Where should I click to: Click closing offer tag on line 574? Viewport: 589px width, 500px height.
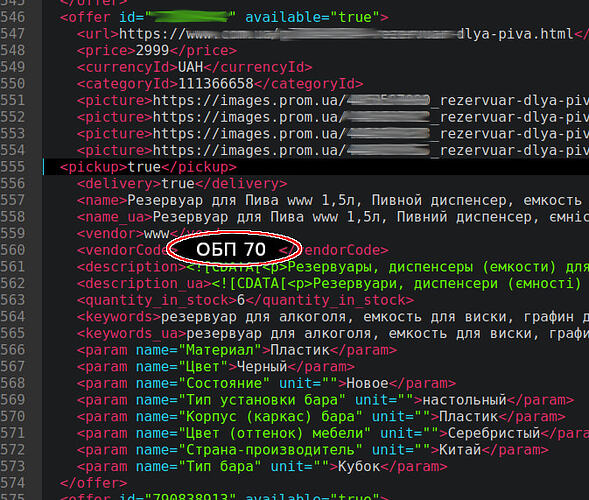coord(93,483)
